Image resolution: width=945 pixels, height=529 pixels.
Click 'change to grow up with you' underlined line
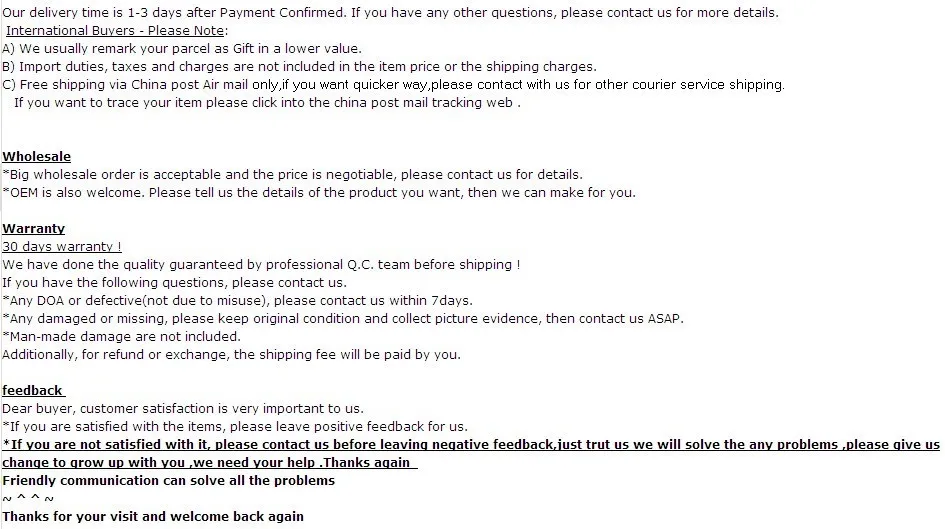click(210, 463)
